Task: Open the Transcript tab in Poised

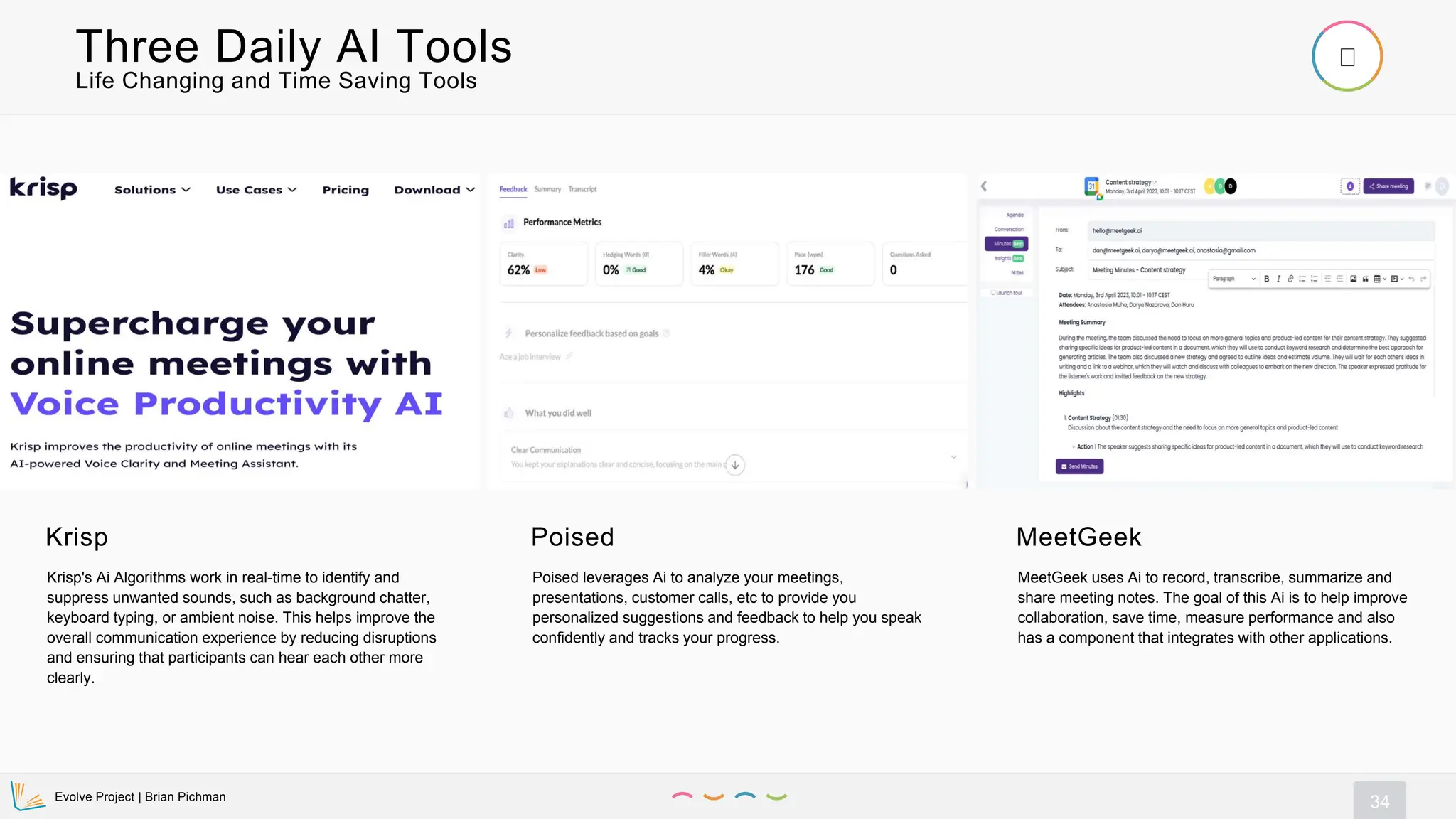Action: (582, 189)
